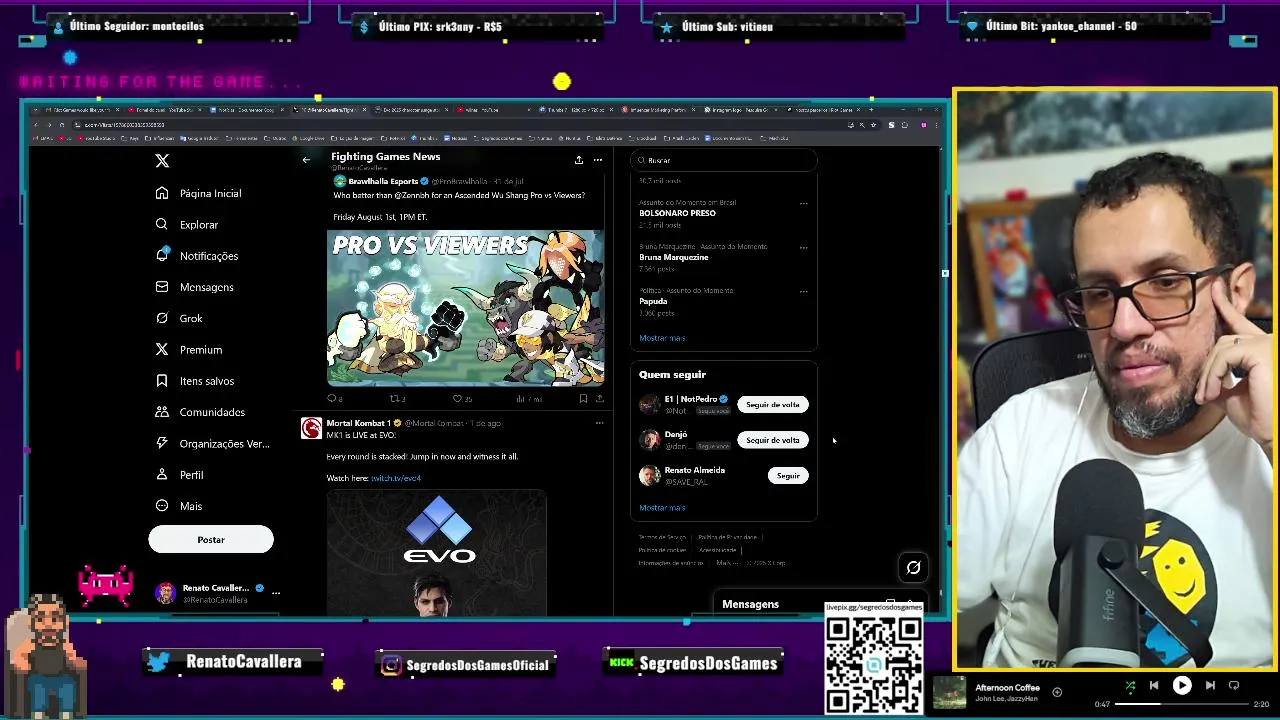This screenshot has height=720, width=1280.
Task: Seek on the song progress bar
Action: pos(1182,704)
